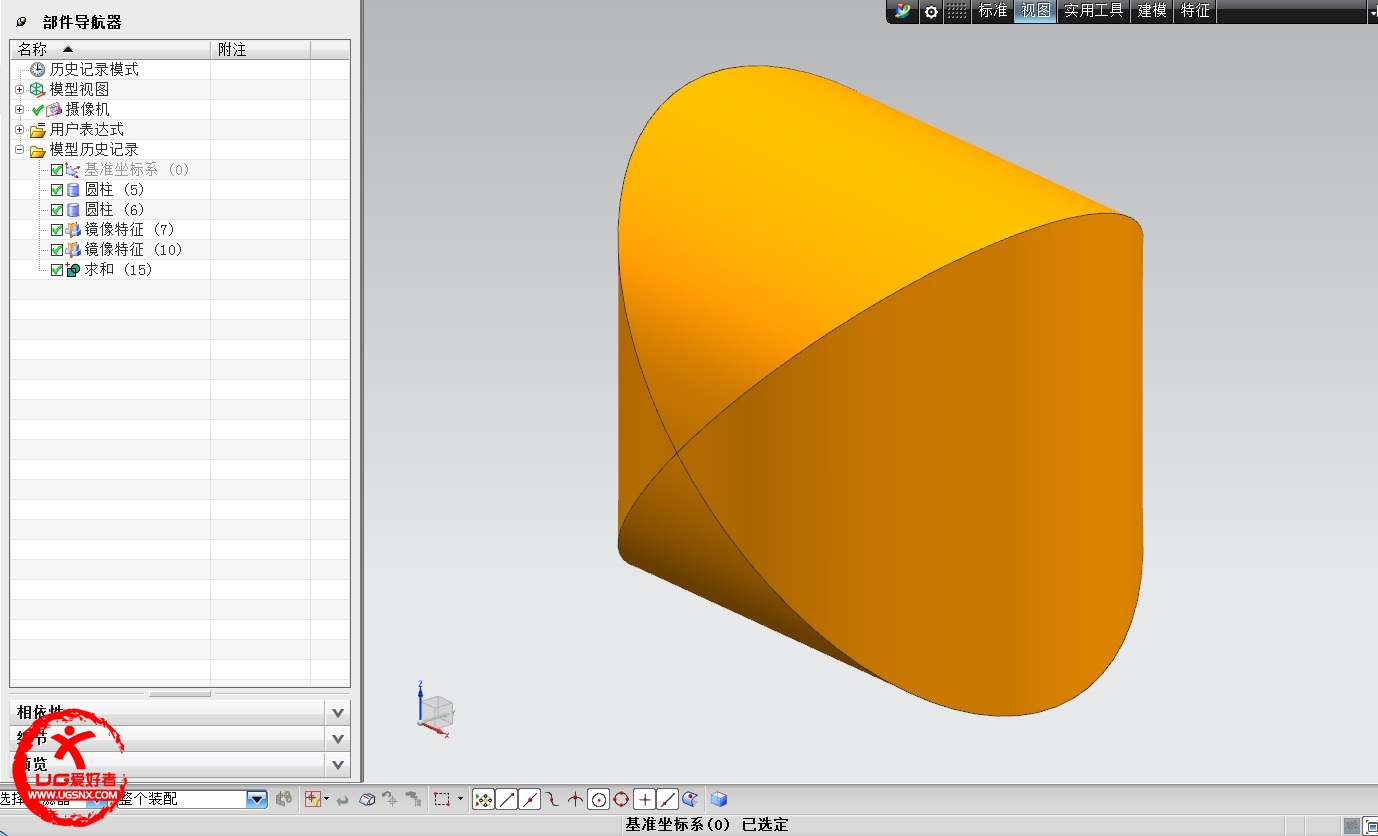Switch to the 标准 toolbar tab
The width and height of the screenshot is (1378, 836).
[993, 11]
